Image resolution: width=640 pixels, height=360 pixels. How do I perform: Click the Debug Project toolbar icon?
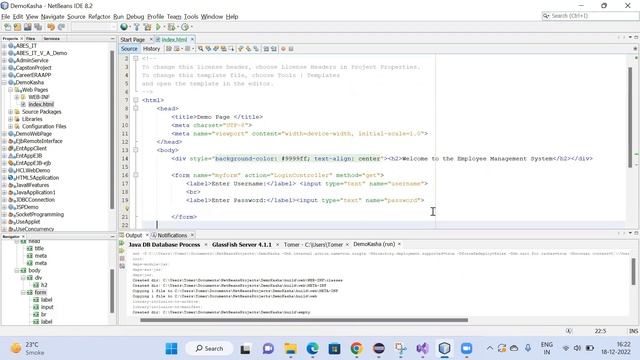[171, 27]
